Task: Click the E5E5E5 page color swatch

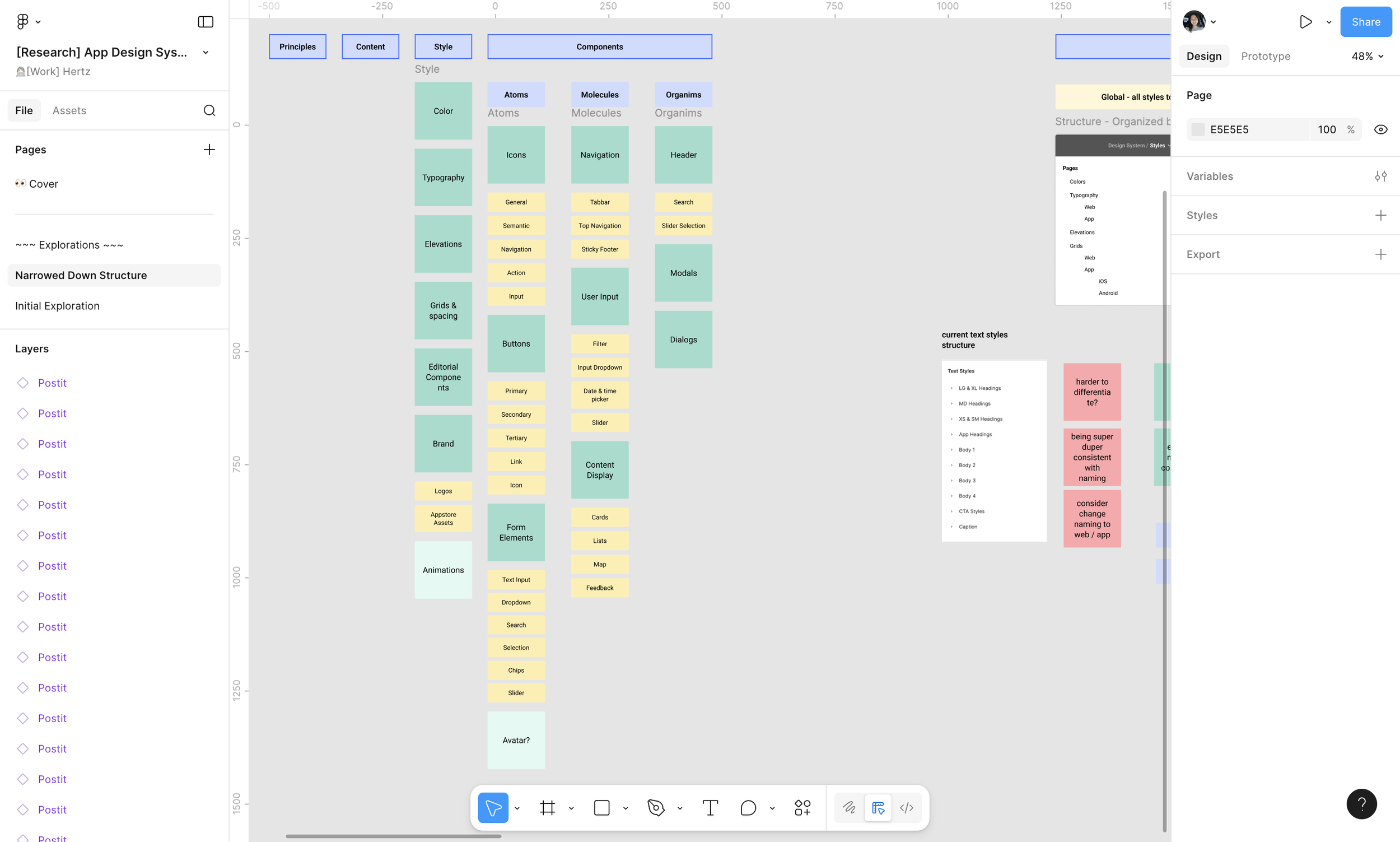Action: click(x=1198, y=129)
